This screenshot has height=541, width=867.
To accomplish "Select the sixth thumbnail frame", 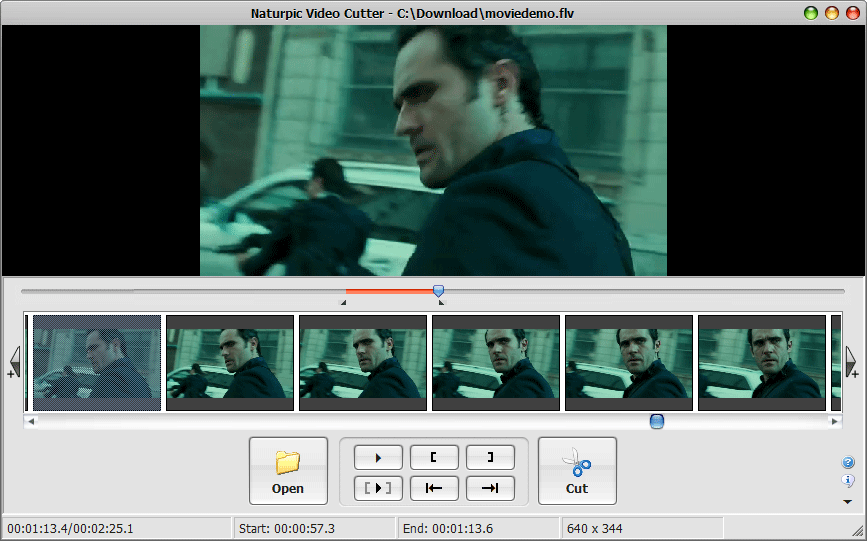I will click(x=762, y=363).
